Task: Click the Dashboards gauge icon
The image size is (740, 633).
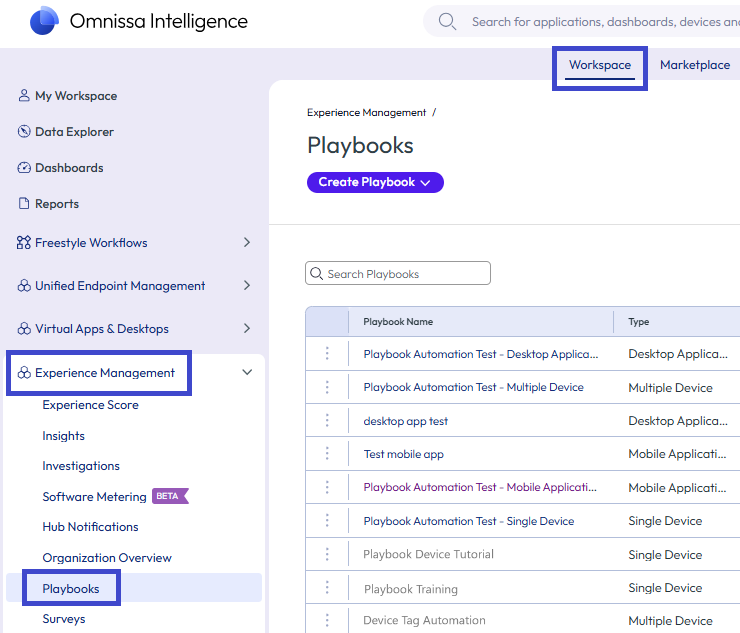Action: point(24,168)
